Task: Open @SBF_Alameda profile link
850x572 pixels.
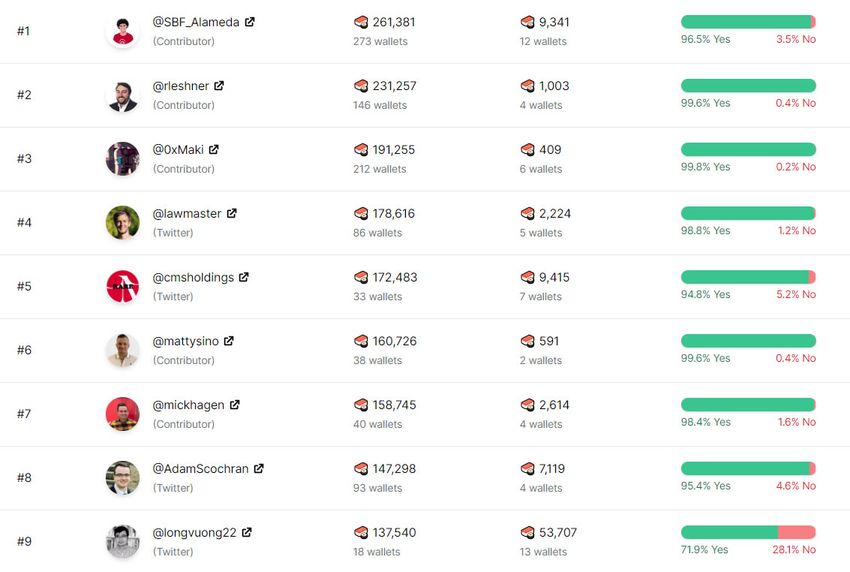Action: click(x=196, y=22)
